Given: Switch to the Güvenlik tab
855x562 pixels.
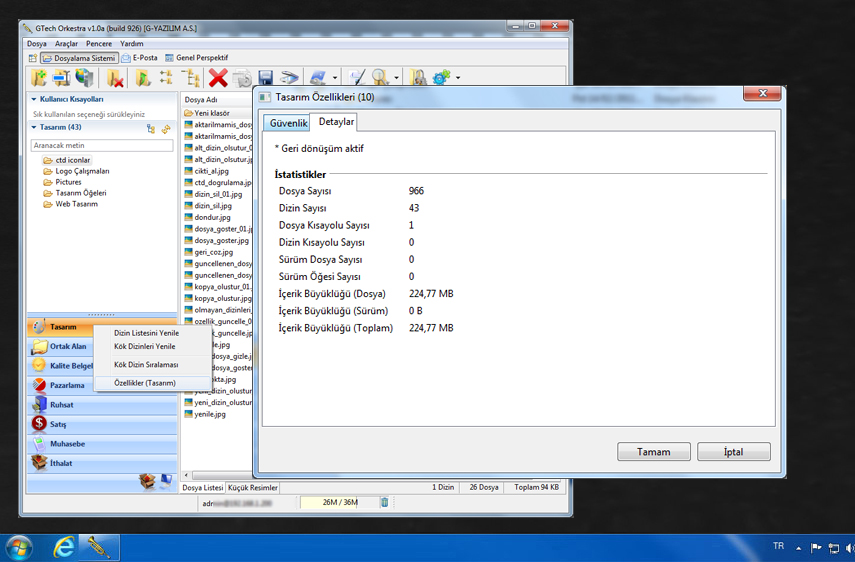Looking at the screenshot, I should click(x=288, y=123).
